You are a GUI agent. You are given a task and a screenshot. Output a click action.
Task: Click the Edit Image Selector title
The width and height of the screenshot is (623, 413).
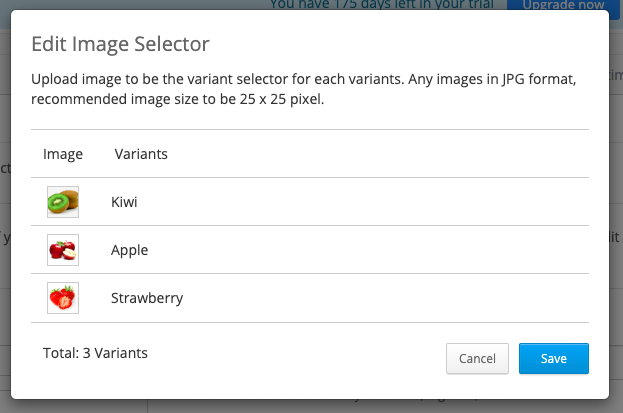coord(120,44)
